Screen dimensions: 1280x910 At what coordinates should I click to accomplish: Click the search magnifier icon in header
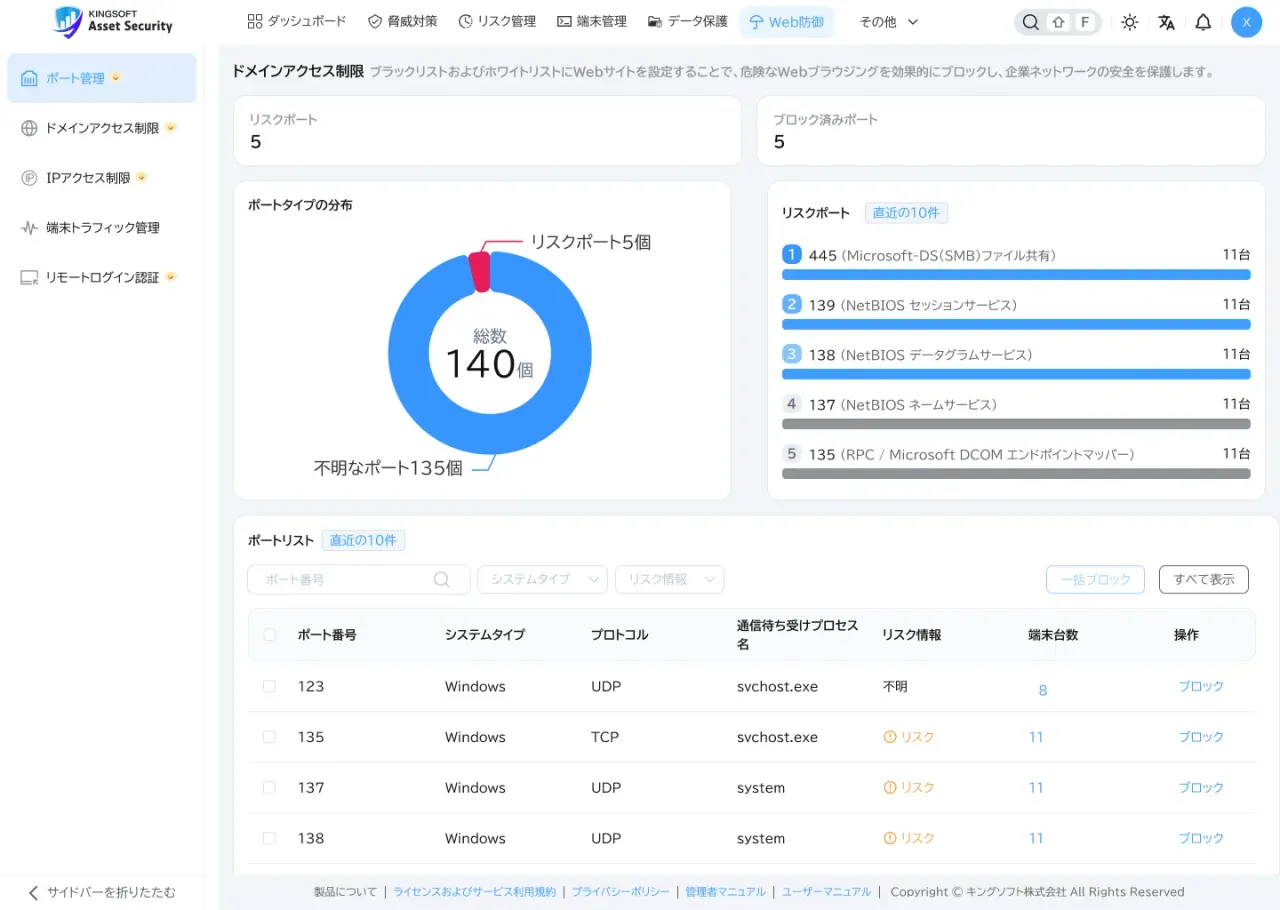click(x=1030, y=22)
